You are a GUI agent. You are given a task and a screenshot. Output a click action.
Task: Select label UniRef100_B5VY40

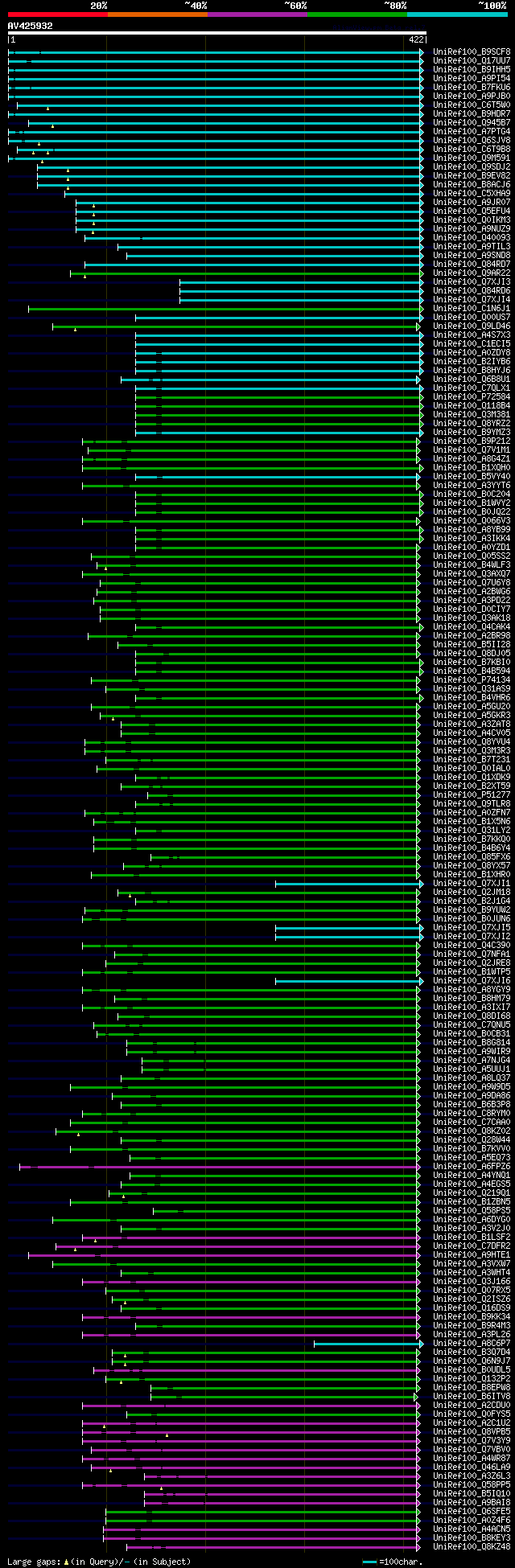(x=472, y=477)
